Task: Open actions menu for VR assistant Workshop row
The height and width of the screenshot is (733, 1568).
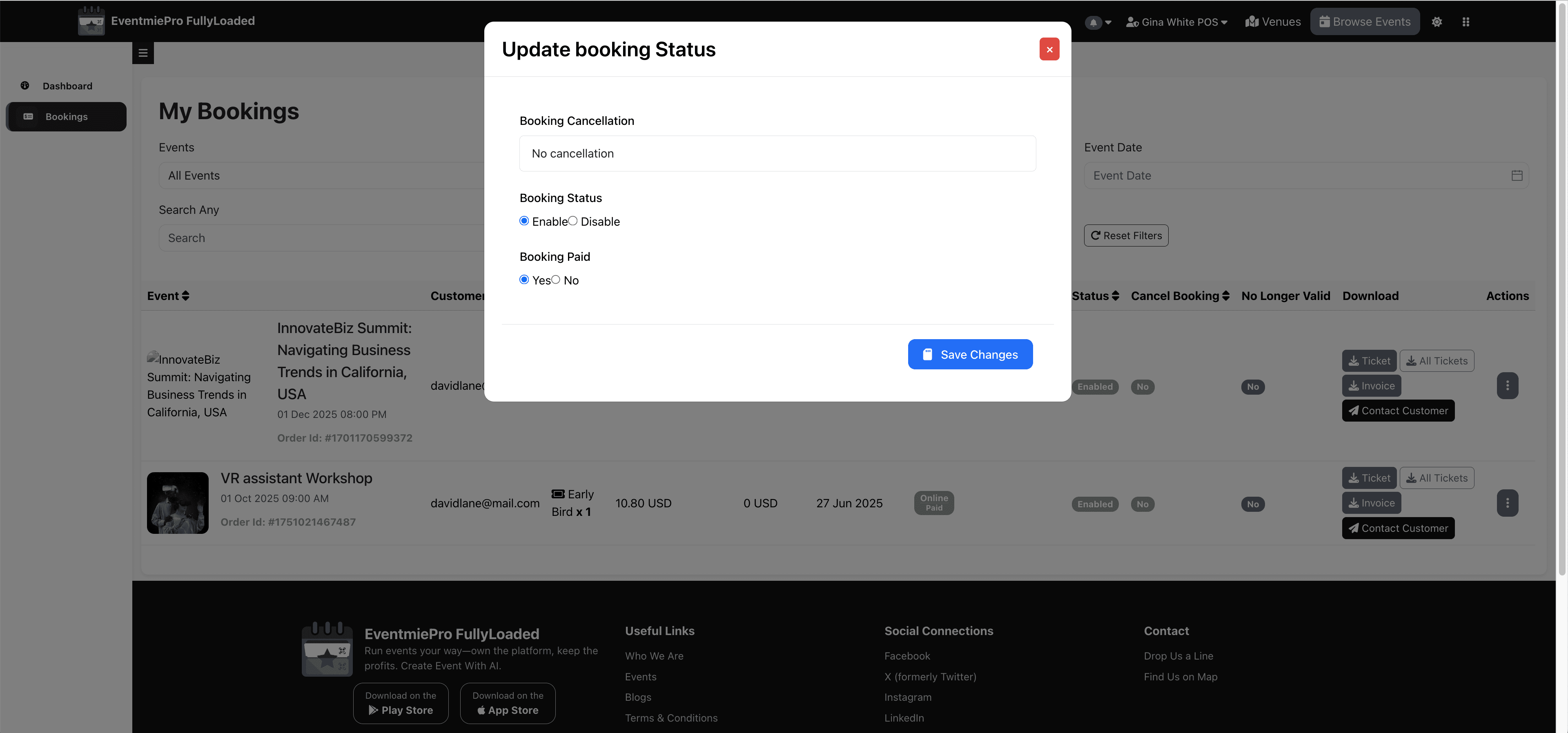Action: coord(1506,503)
